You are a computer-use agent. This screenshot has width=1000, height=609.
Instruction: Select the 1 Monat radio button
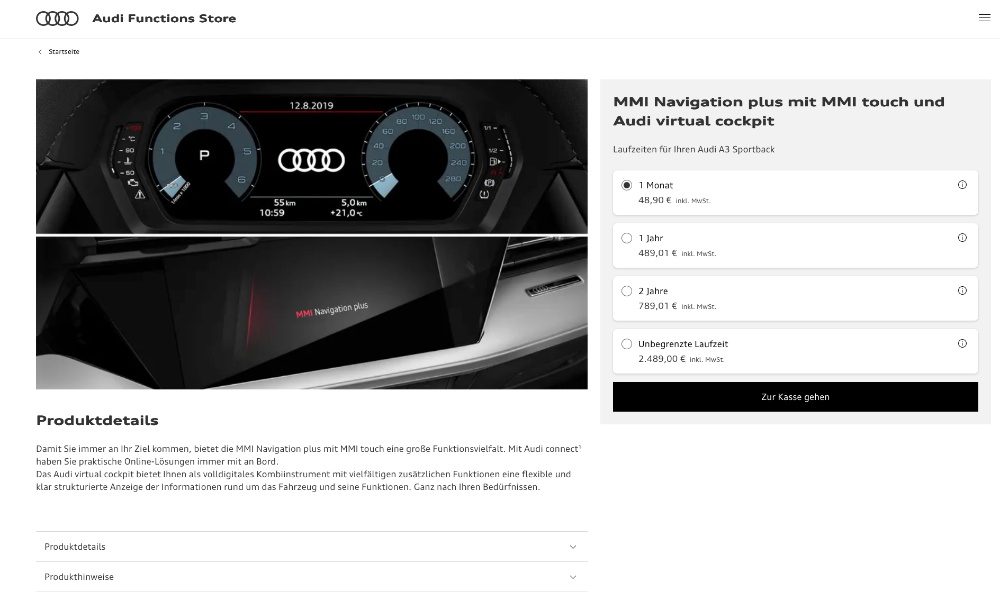tap(627, 185)
